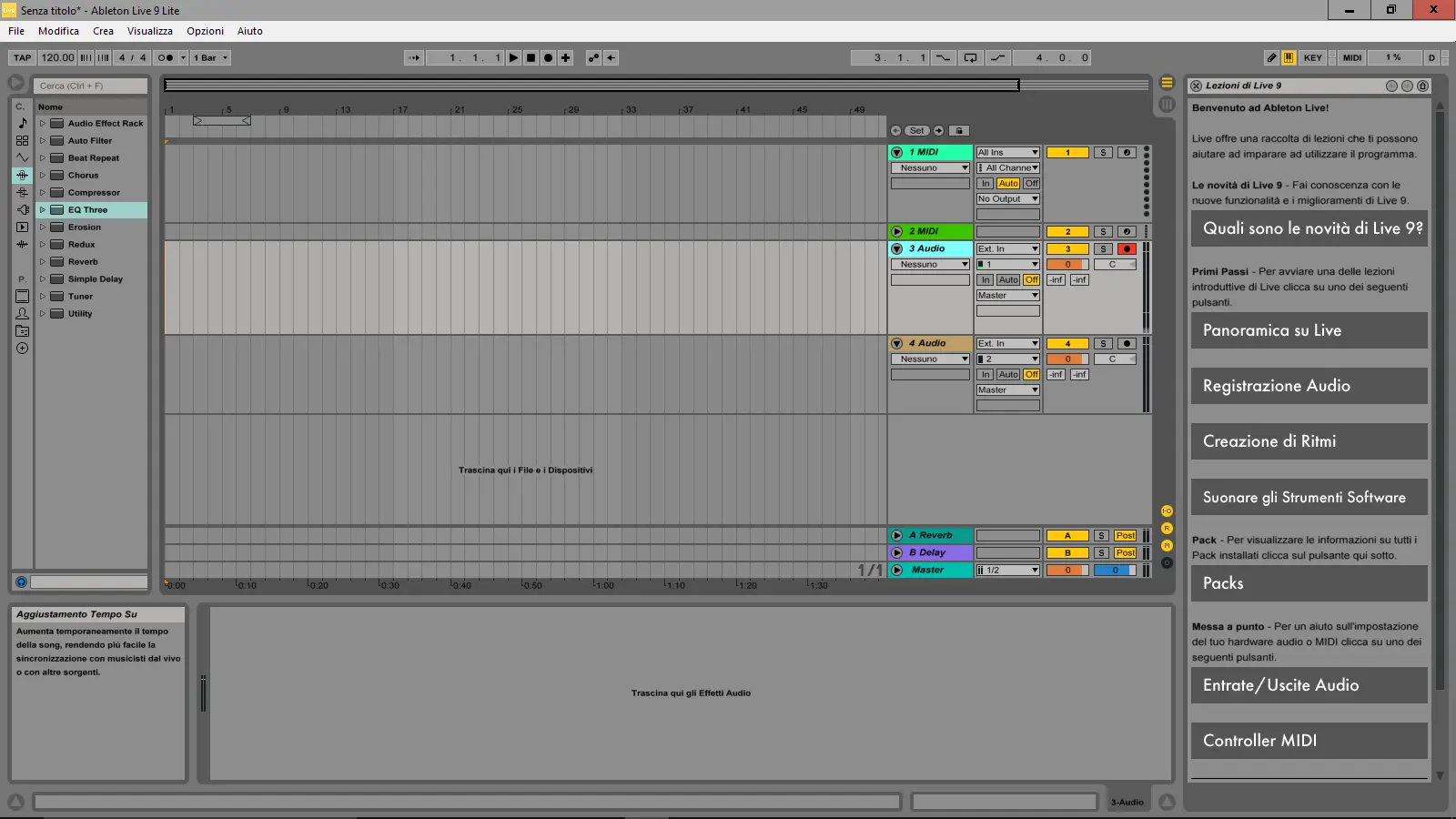Open the Creazione di Ritmi lesson
This screenshot has height=819, width=1456.
coord(1309,441)
